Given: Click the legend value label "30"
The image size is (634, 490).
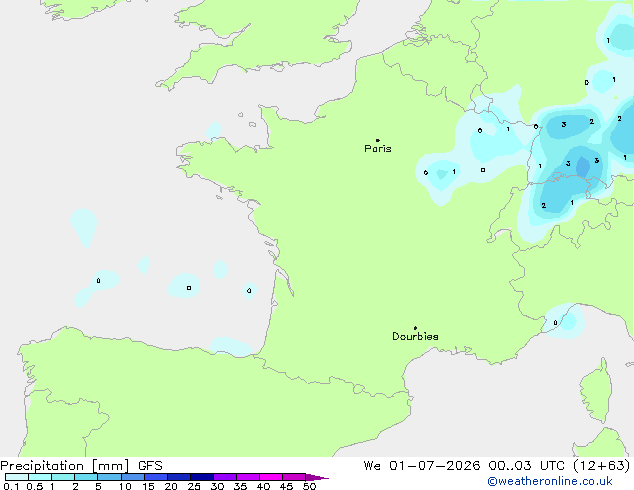Looking at the screenshot, I should [217, 486].
